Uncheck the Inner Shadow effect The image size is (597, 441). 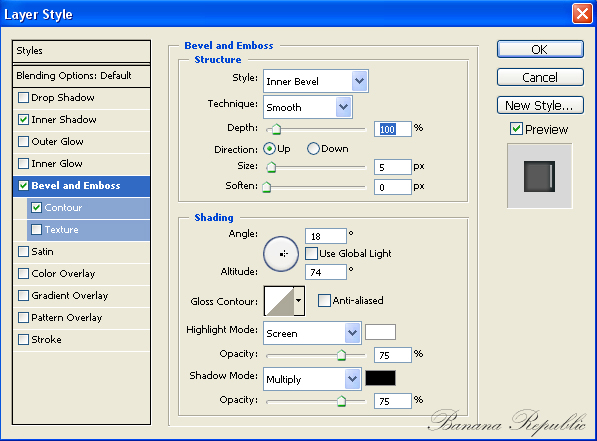[24, 120]
